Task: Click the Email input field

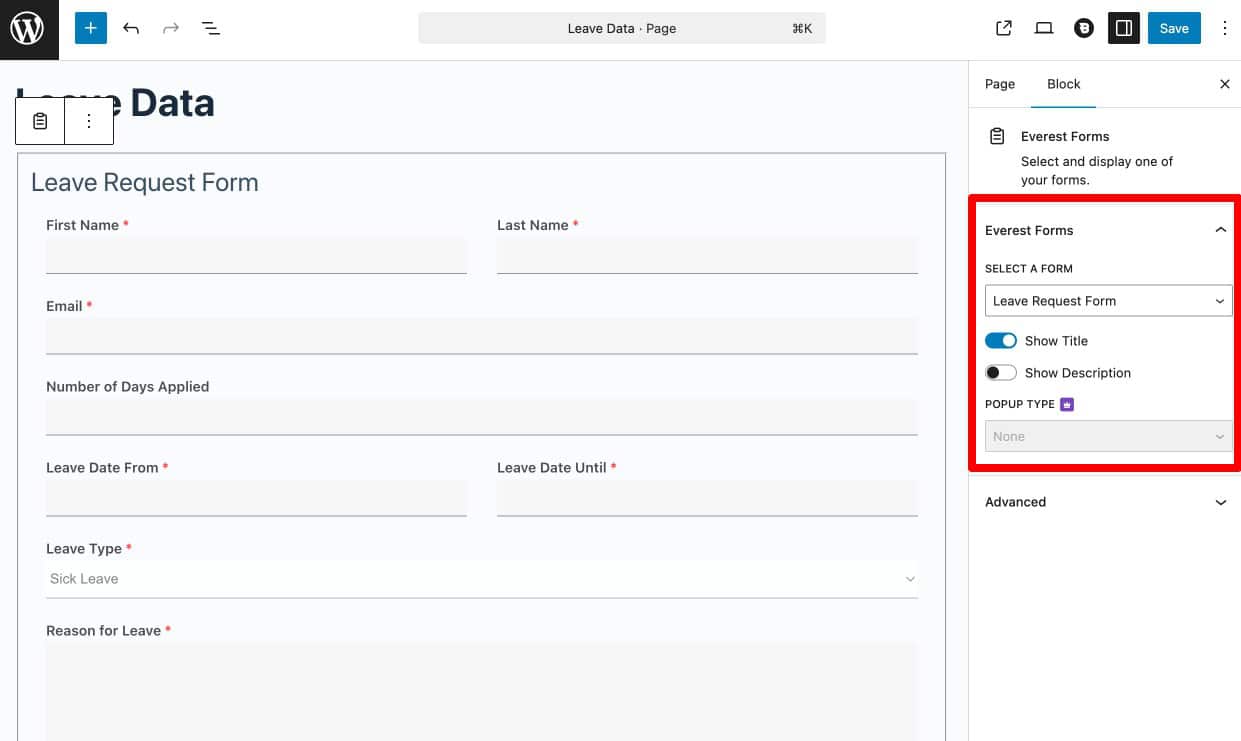Action: click(x=482, y=336)
